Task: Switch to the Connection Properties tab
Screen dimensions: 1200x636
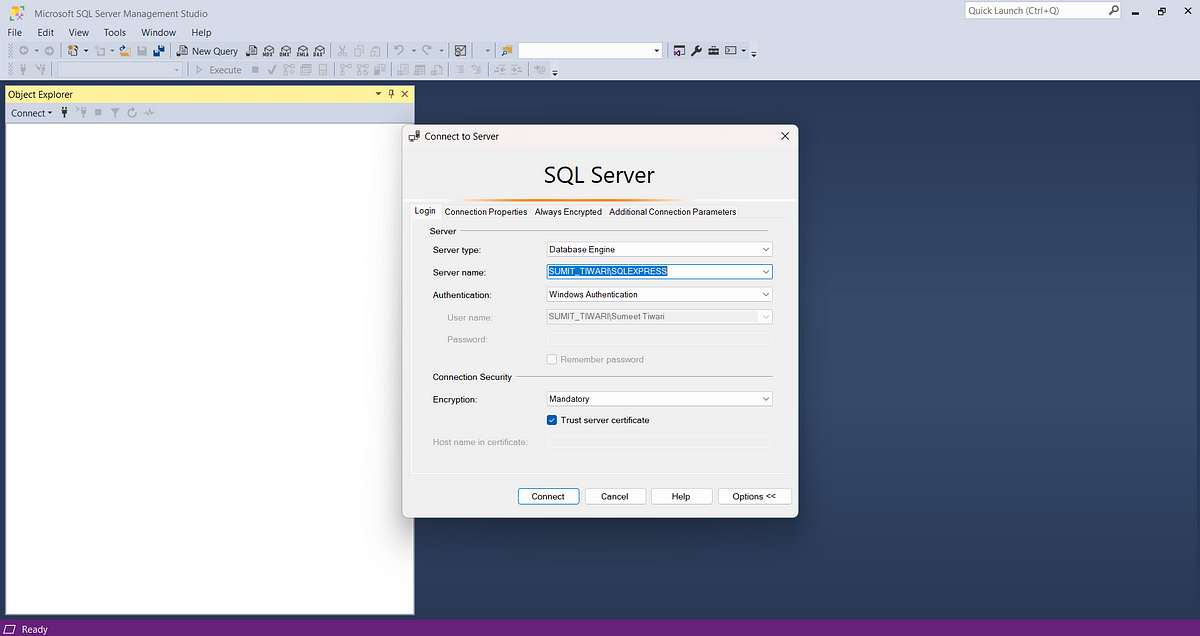Action: [x=486, y=212]
